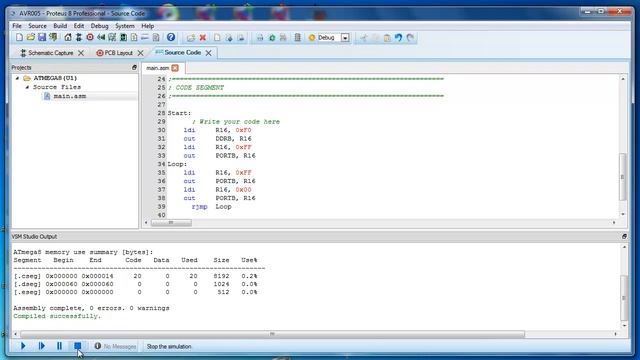
Task: Click the No Messages info indicator
Action: (115, 346)
